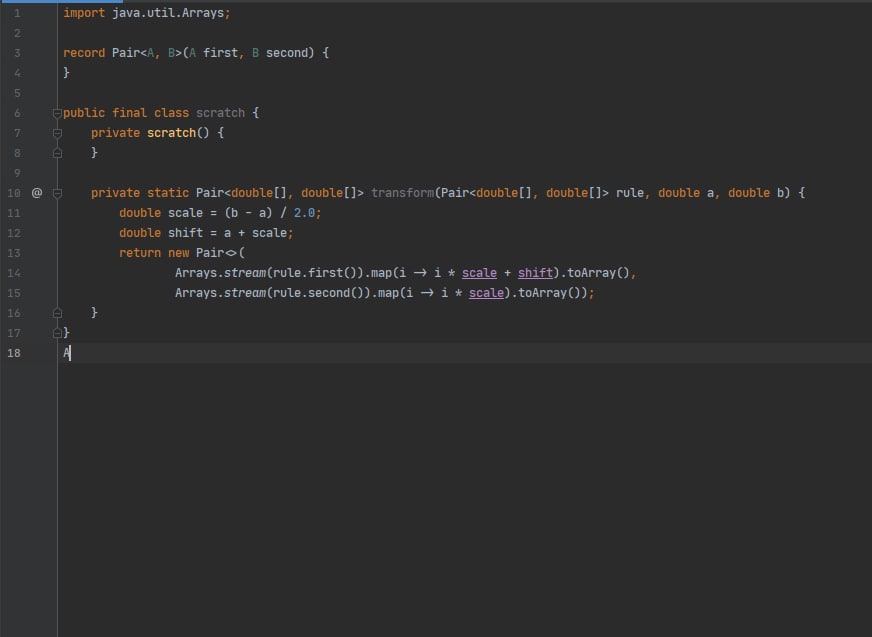
Task: Click the fold end marker on line 8
Action: coord(57,153)
